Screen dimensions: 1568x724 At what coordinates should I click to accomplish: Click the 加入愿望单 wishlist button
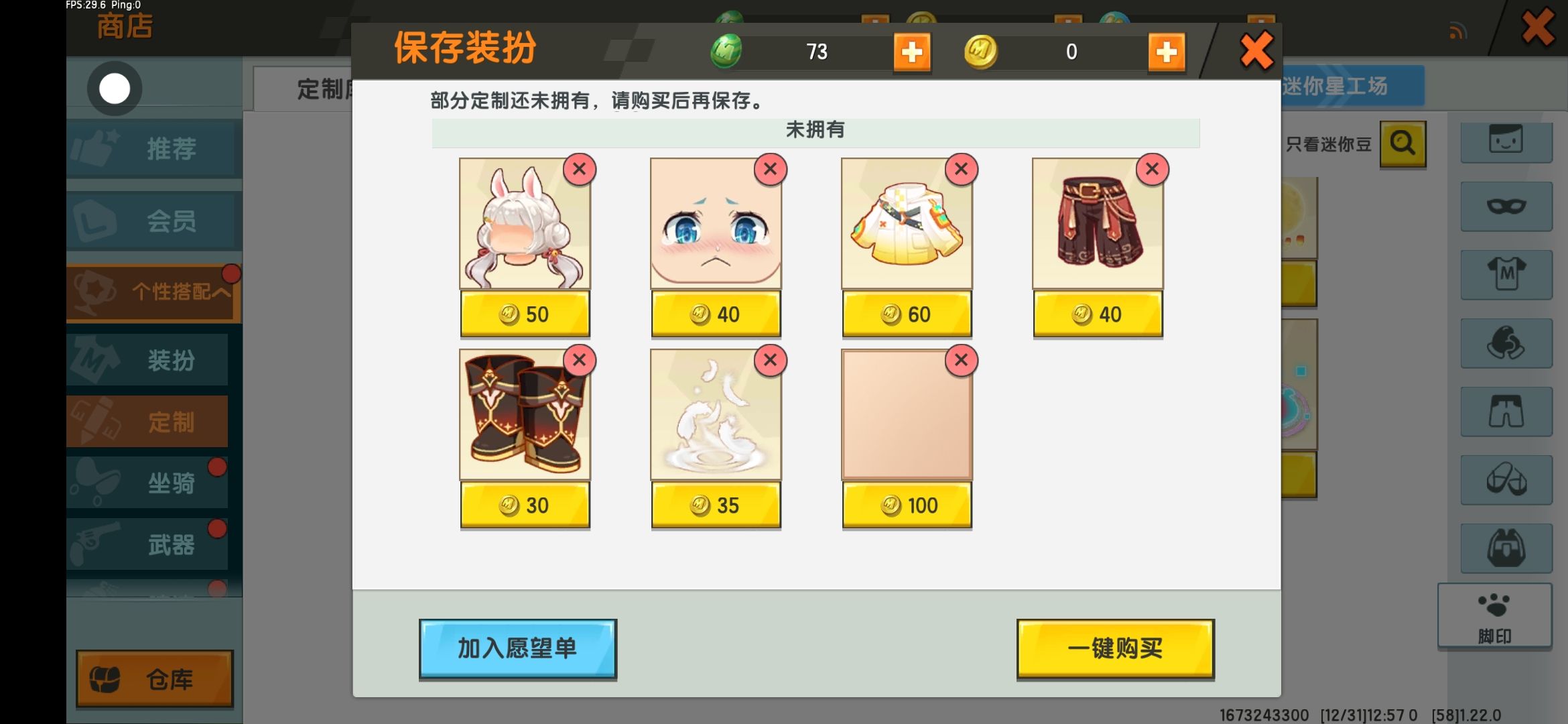coord(517,648)
